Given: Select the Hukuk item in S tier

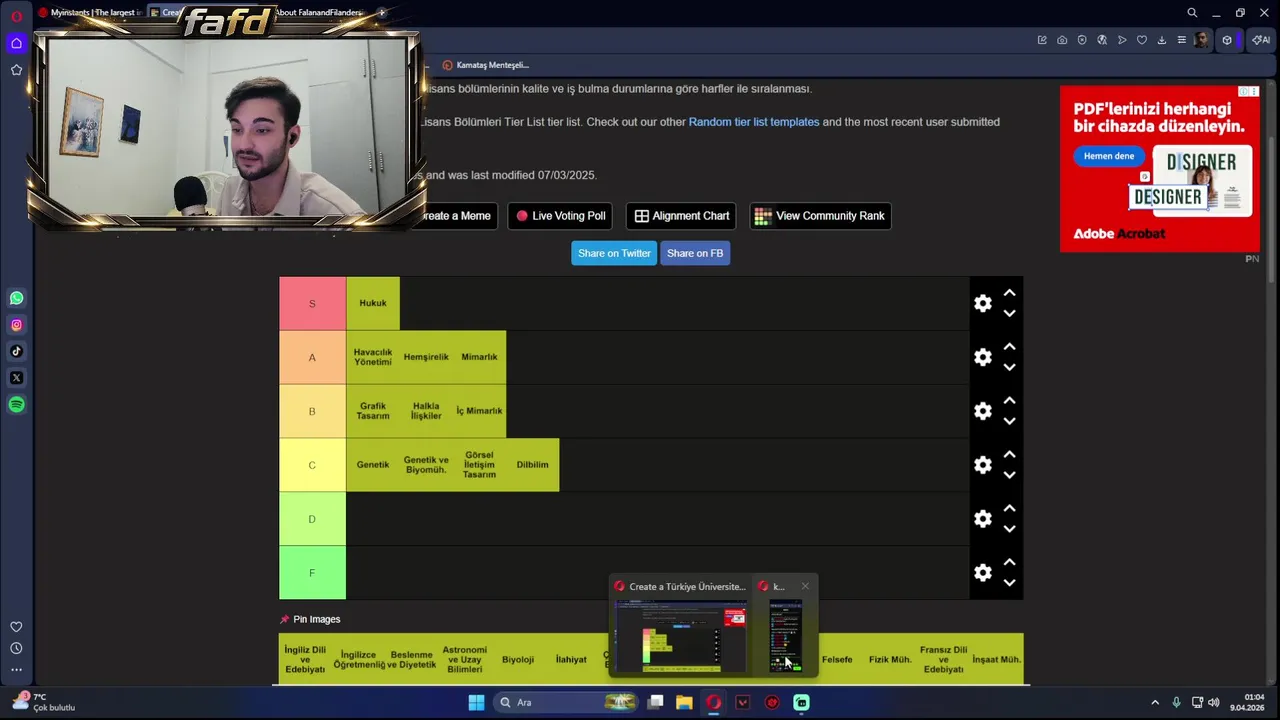Looking at the screenshot, I should pos(373,303).
